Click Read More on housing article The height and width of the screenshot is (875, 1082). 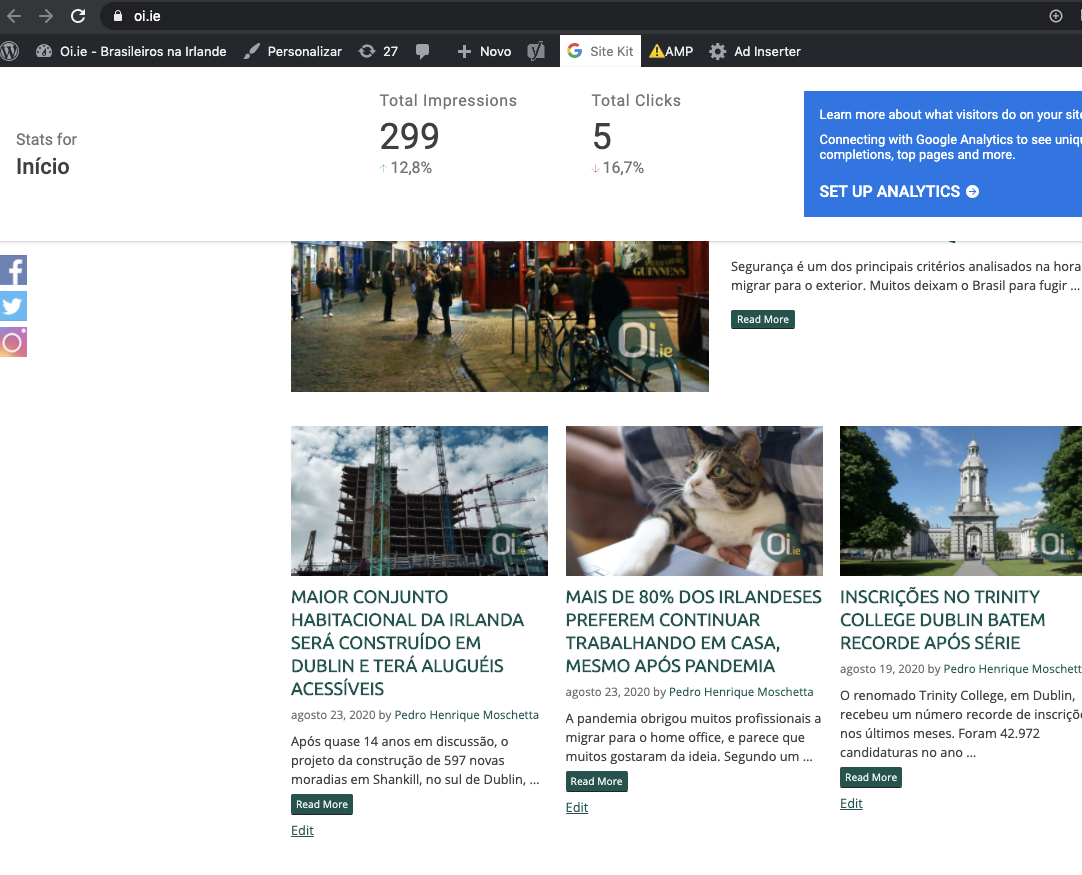pos(322,804)
